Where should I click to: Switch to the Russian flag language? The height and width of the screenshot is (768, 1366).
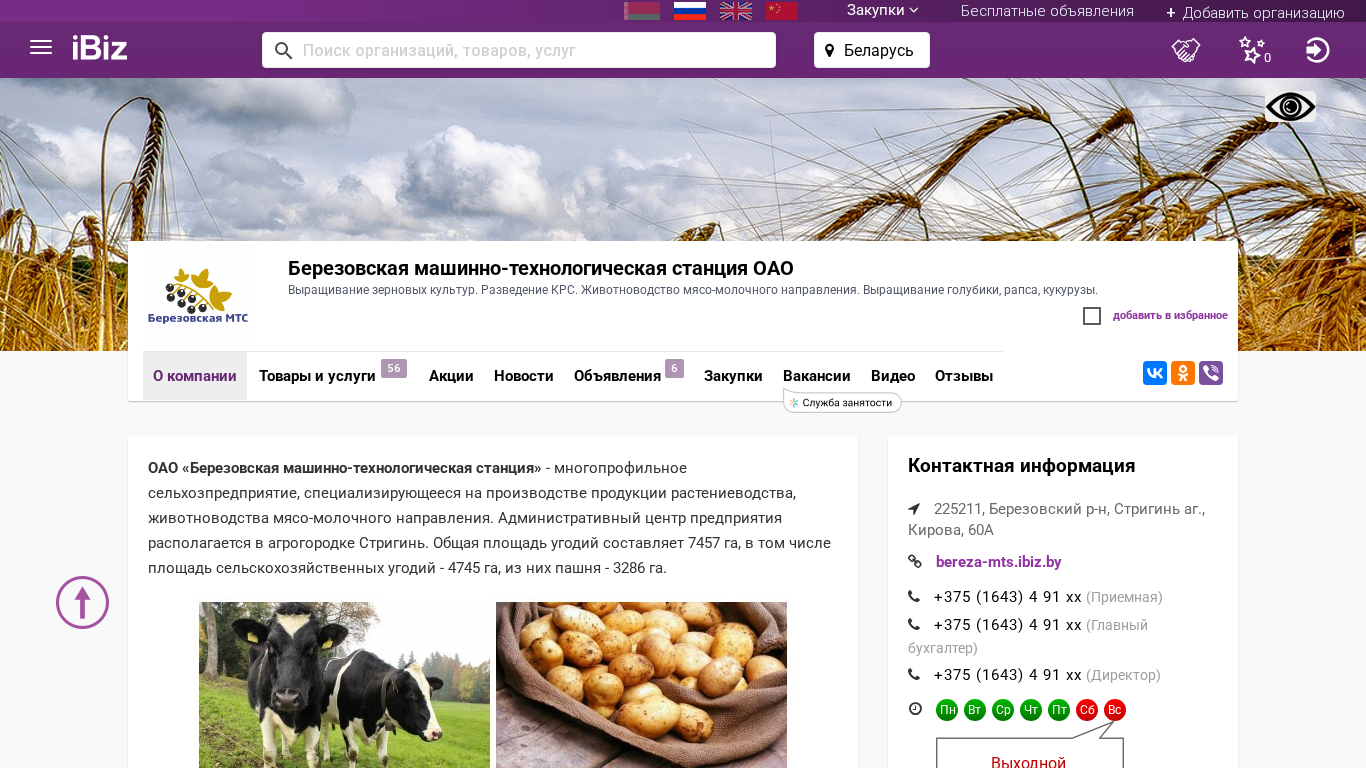tap(690, 11)
